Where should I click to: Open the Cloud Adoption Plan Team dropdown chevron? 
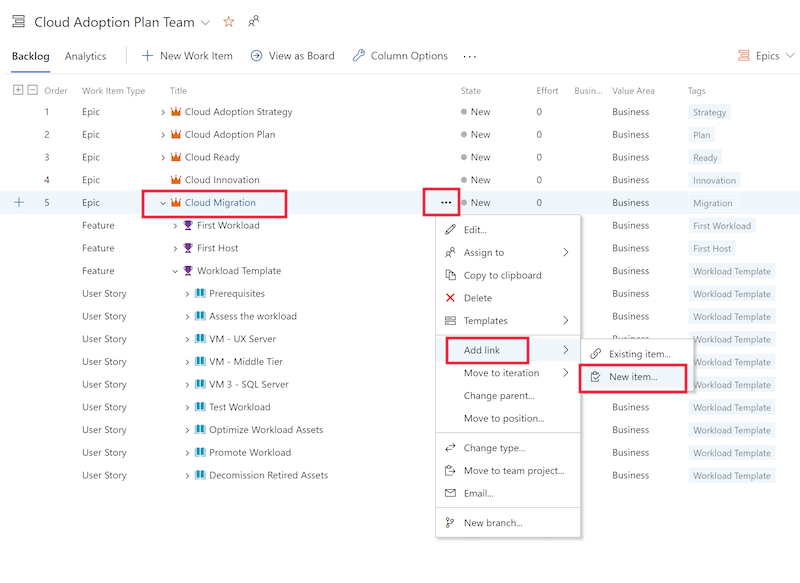coord(205,22)
